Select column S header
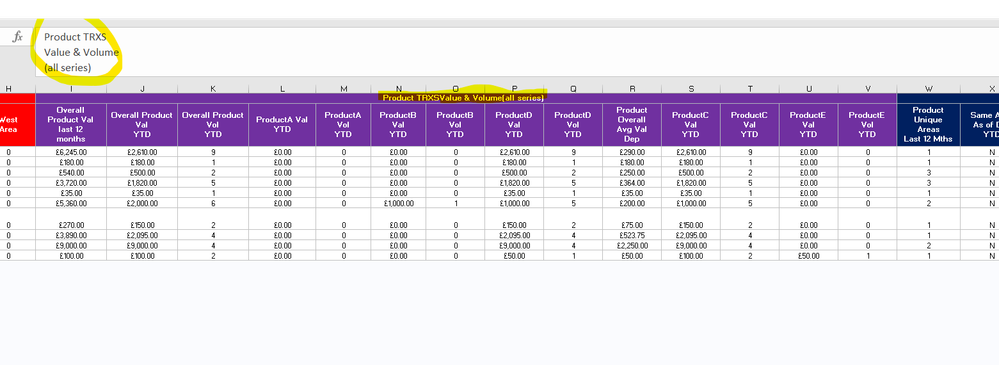This screenshot has height=365, width=999. (x=691, y=89)
